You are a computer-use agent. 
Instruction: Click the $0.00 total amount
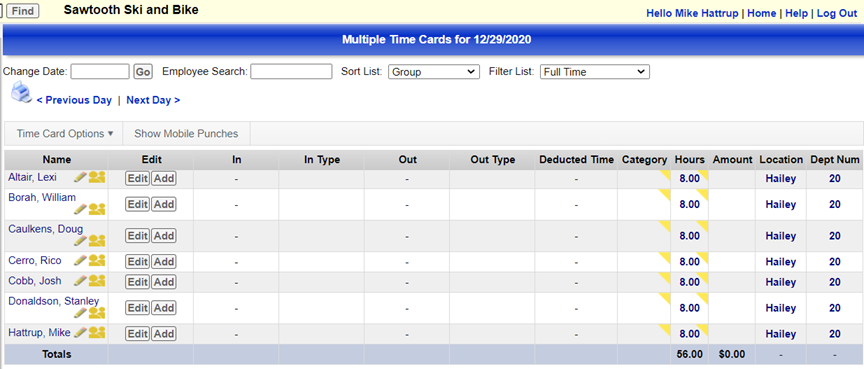(732, 354)
